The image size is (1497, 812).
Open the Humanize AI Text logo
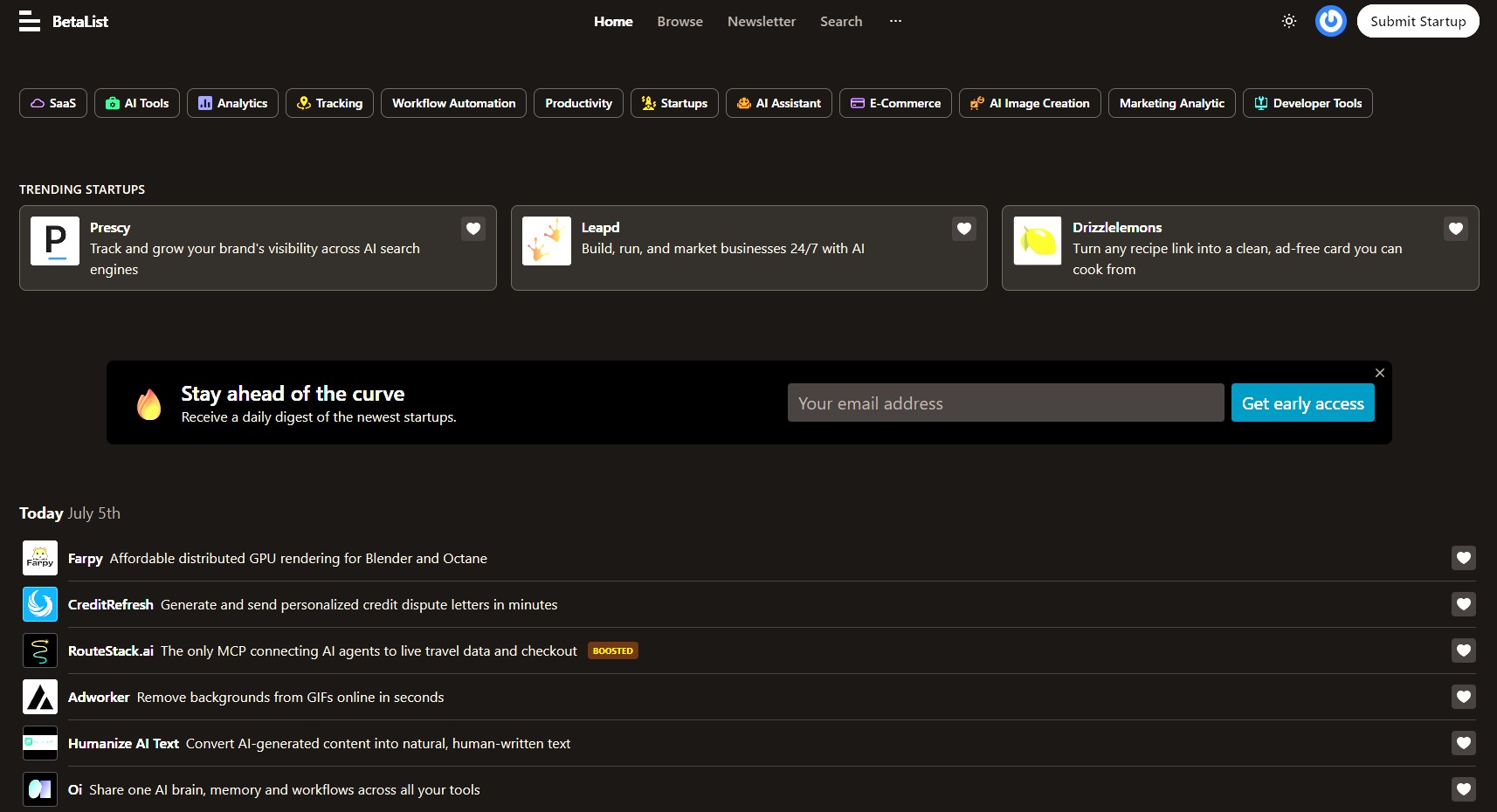[x=40, y=743]
